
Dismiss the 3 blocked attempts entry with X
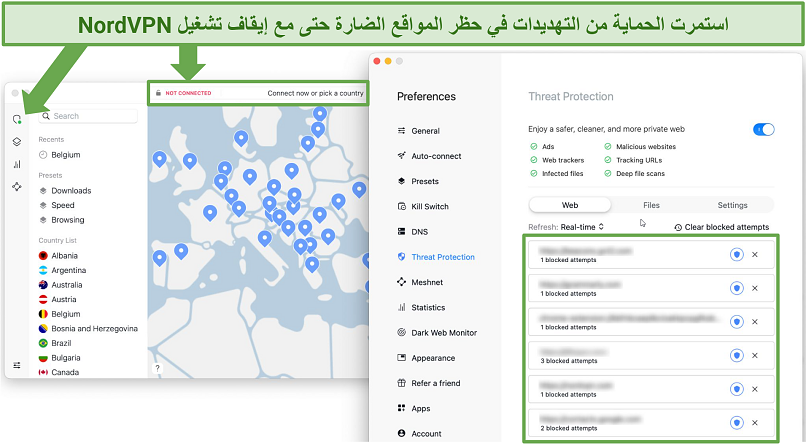pos(755,356)
